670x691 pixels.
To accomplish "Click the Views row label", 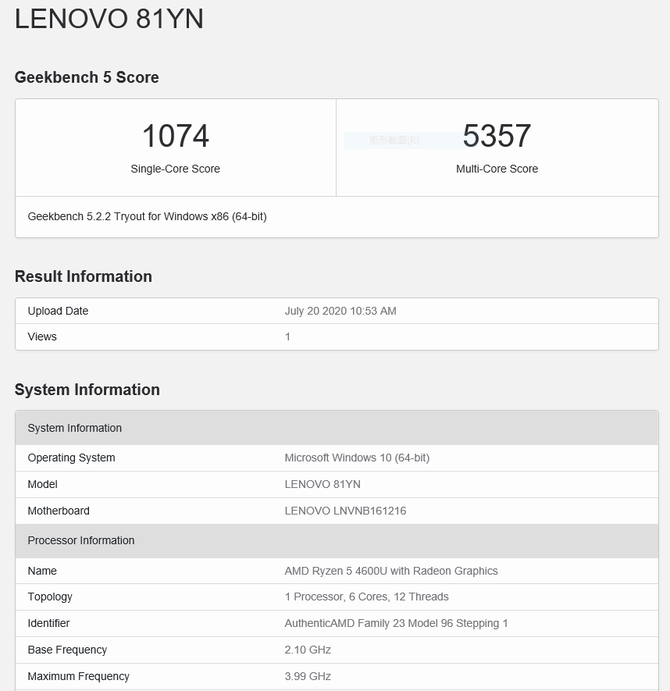I will 42,337.
